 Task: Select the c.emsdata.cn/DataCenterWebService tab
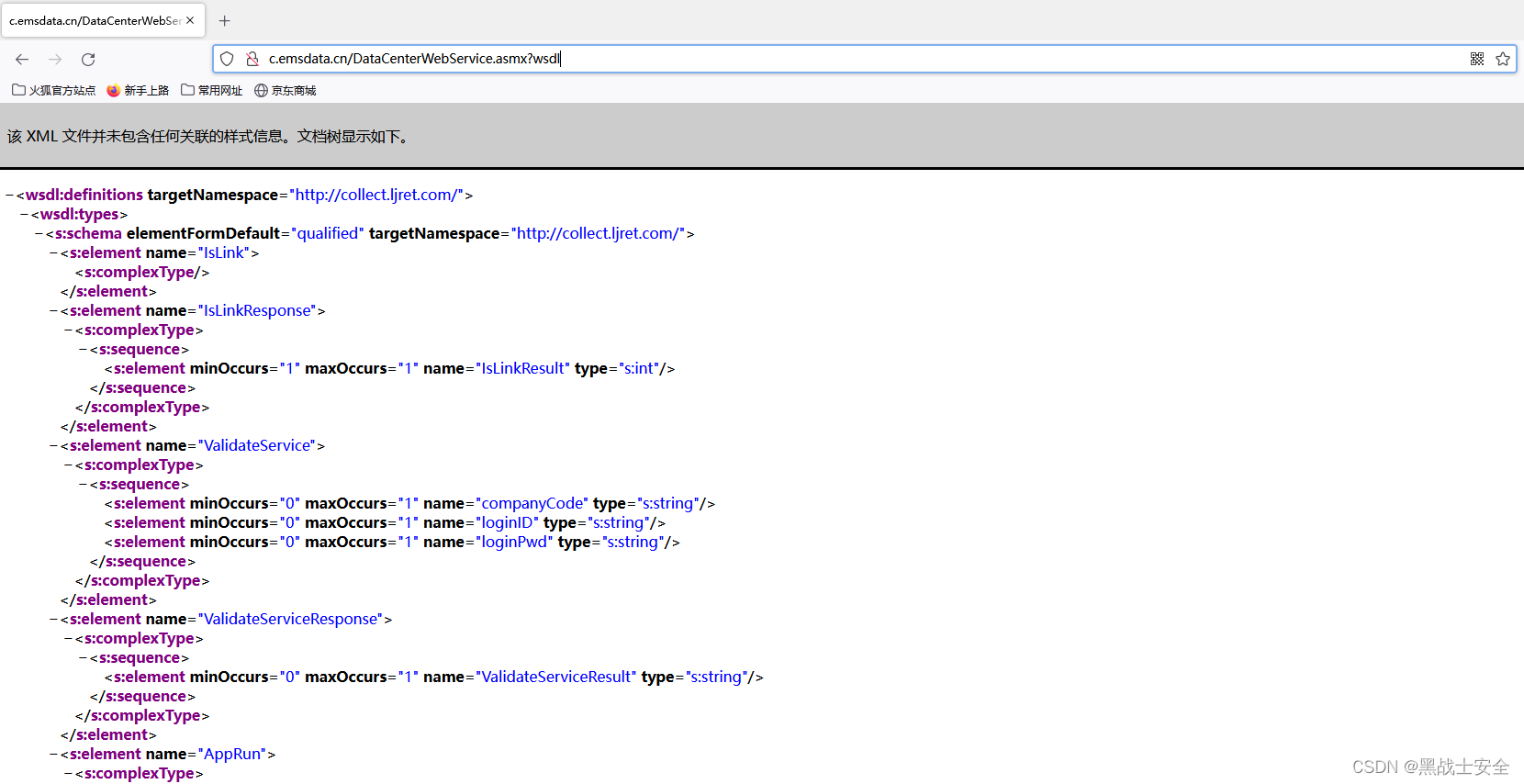(x=103, y=20)
